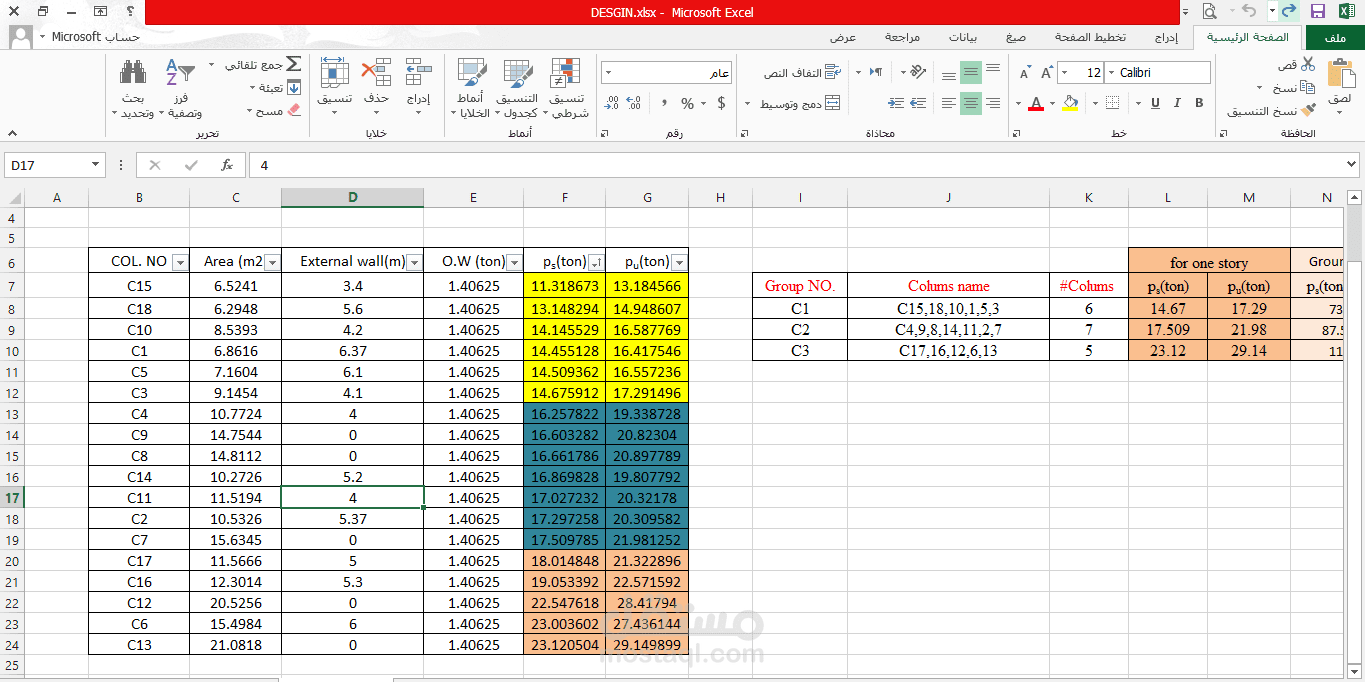Click the insert function fx icon

227,165
